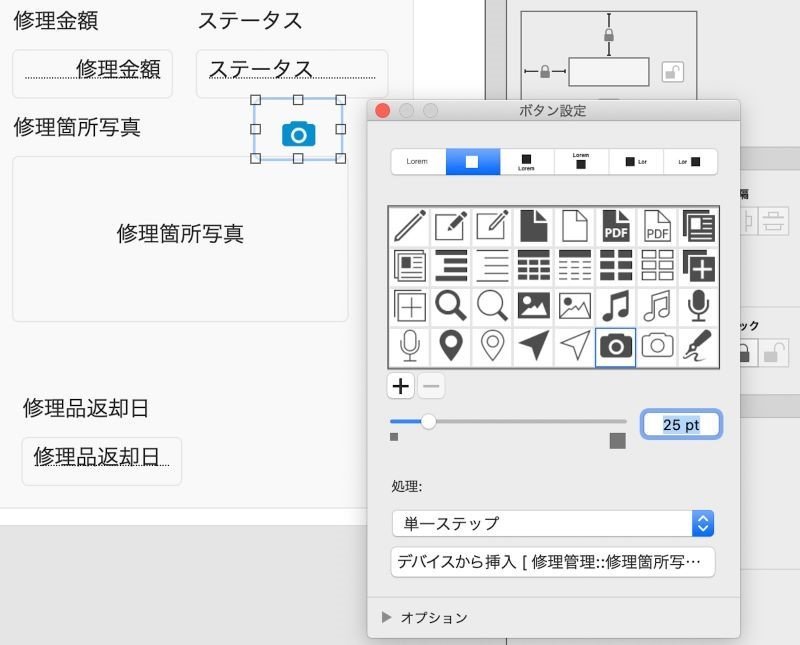Click the 修理金額 label text
The image size is (800, 645).
(56, 21)
